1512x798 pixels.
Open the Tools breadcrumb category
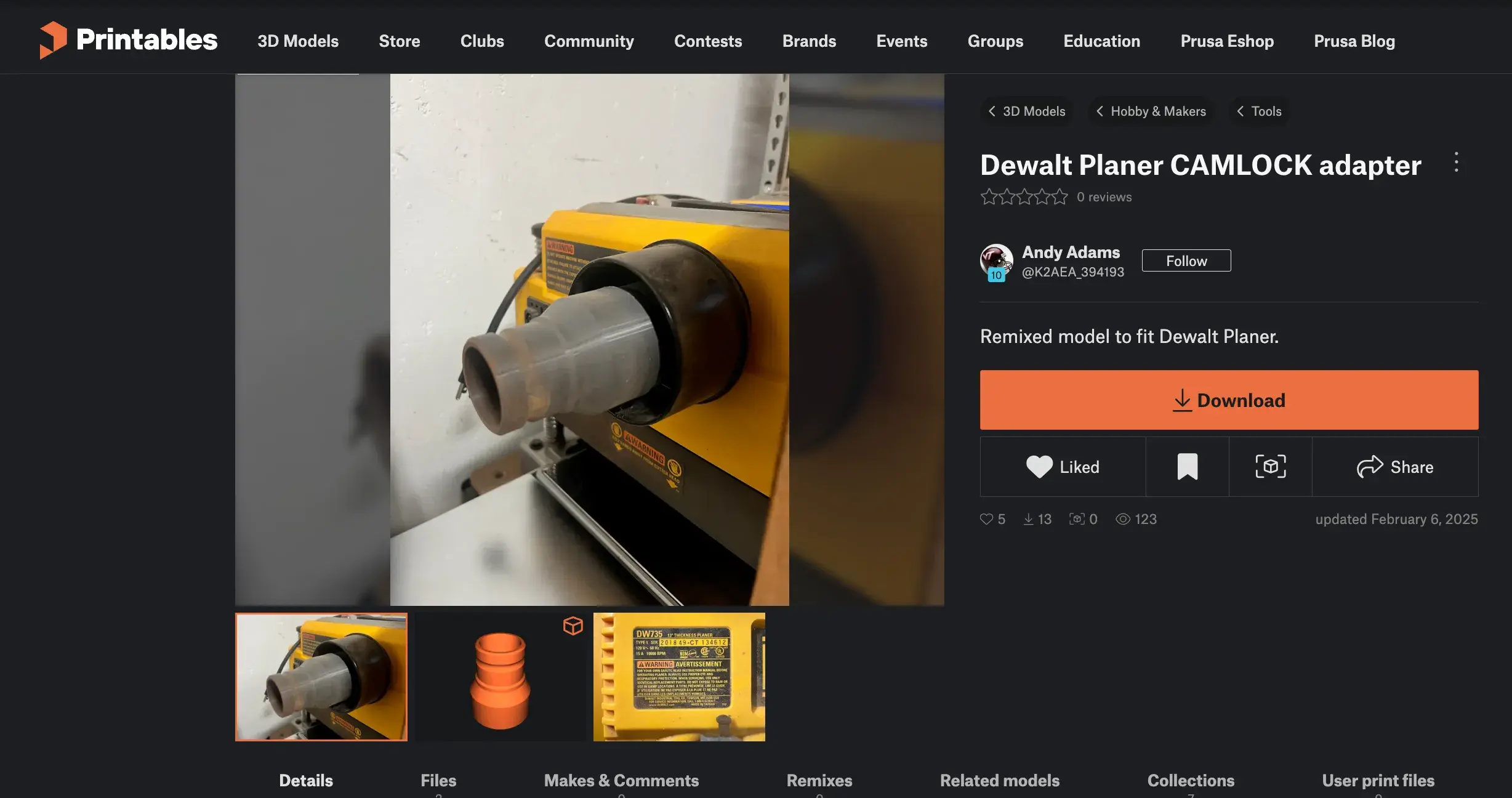(1259, 111)
